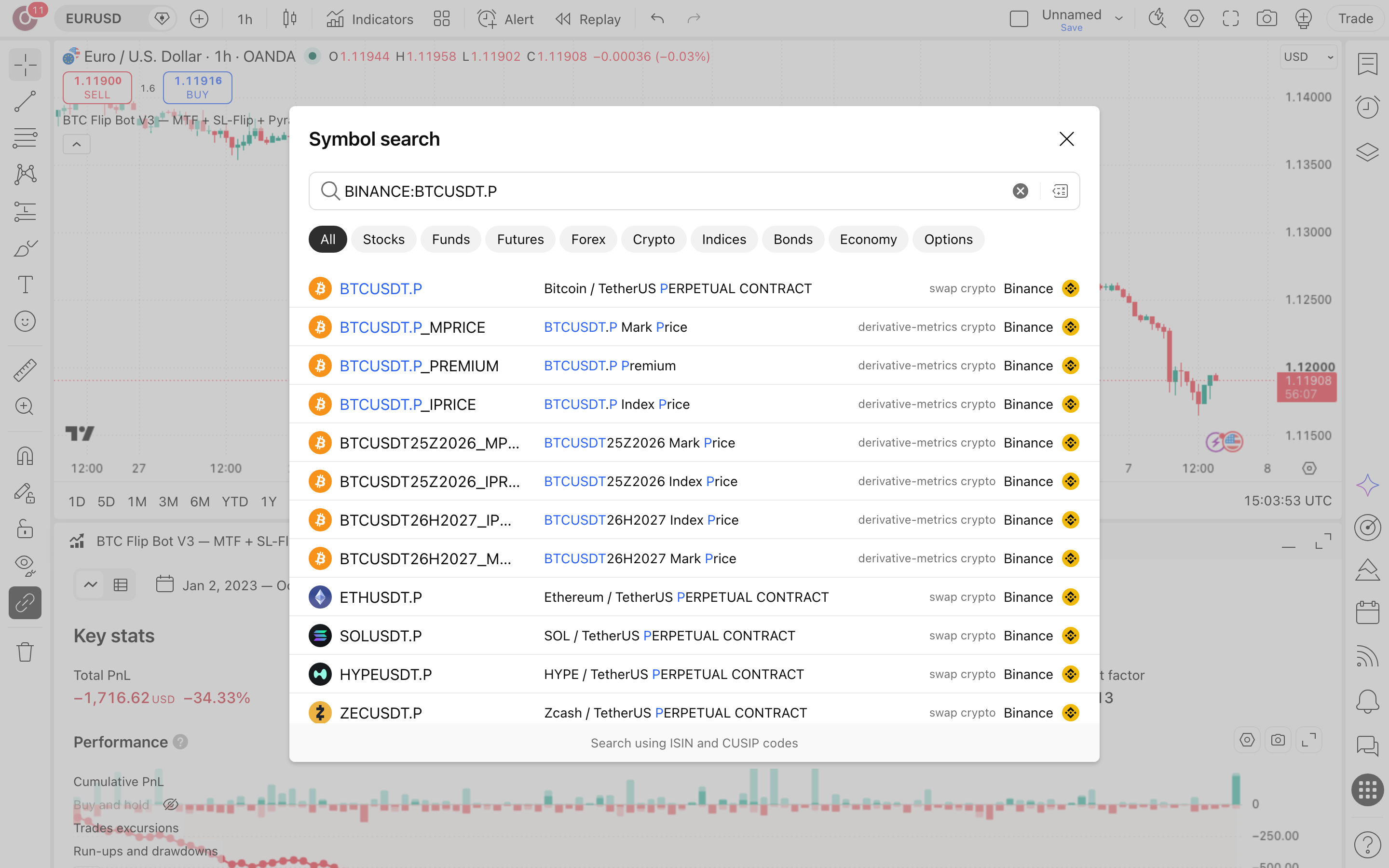Toggle hide all drawings eye icon

tap(25, 566)
